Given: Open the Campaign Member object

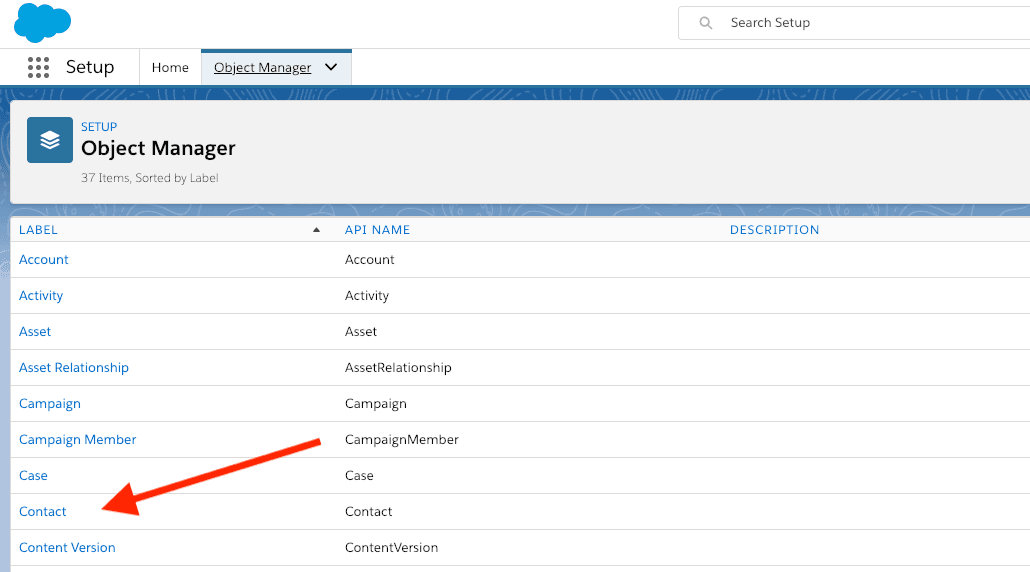Looking at the screenshot, I should point(78,440).
